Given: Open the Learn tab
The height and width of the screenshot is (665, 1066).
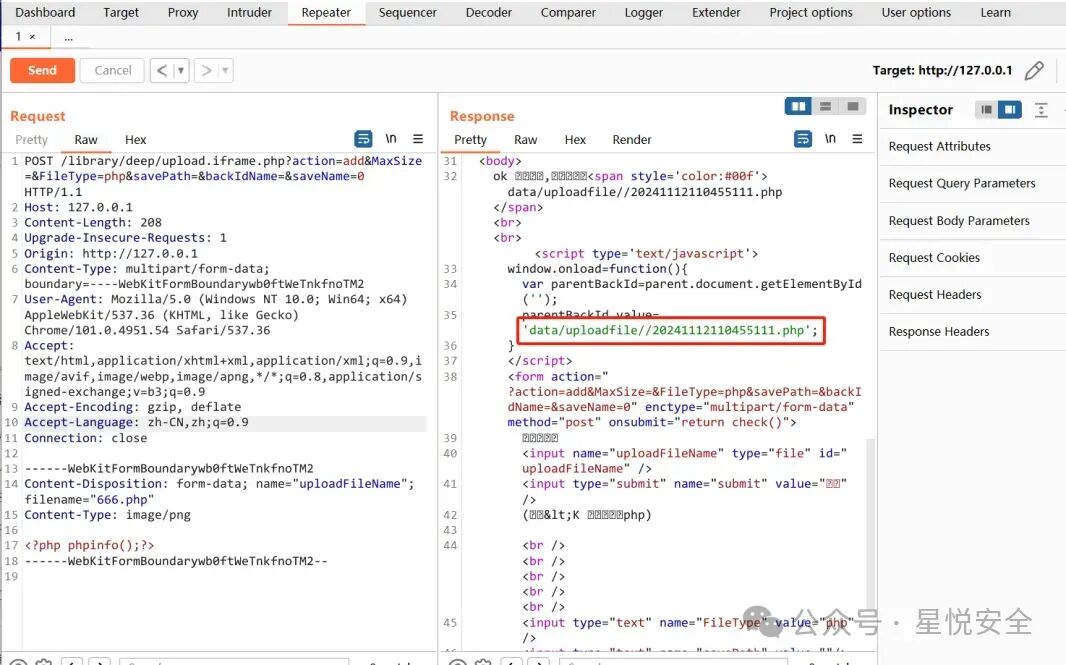Looking at the screenshot, I should click(995, 12).
